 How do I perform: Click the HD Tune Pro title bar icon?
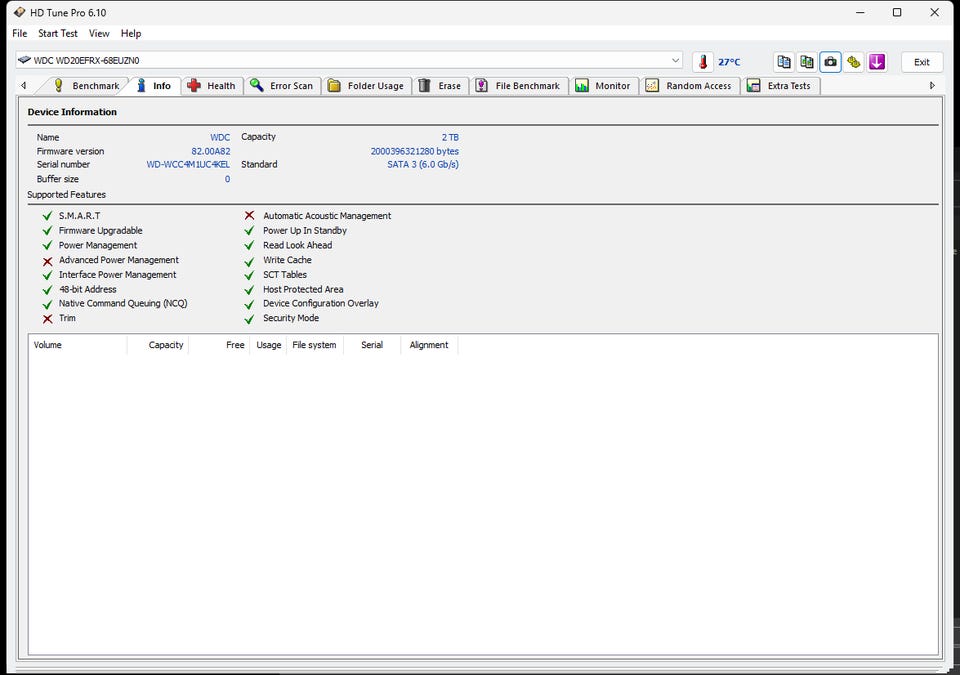pyautogui.click(x=20, y=12)
